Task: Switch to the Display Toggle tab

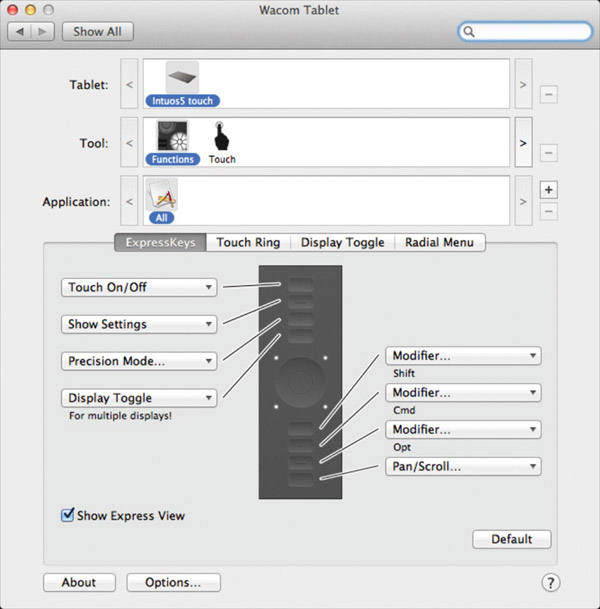Action: point(343,242)
